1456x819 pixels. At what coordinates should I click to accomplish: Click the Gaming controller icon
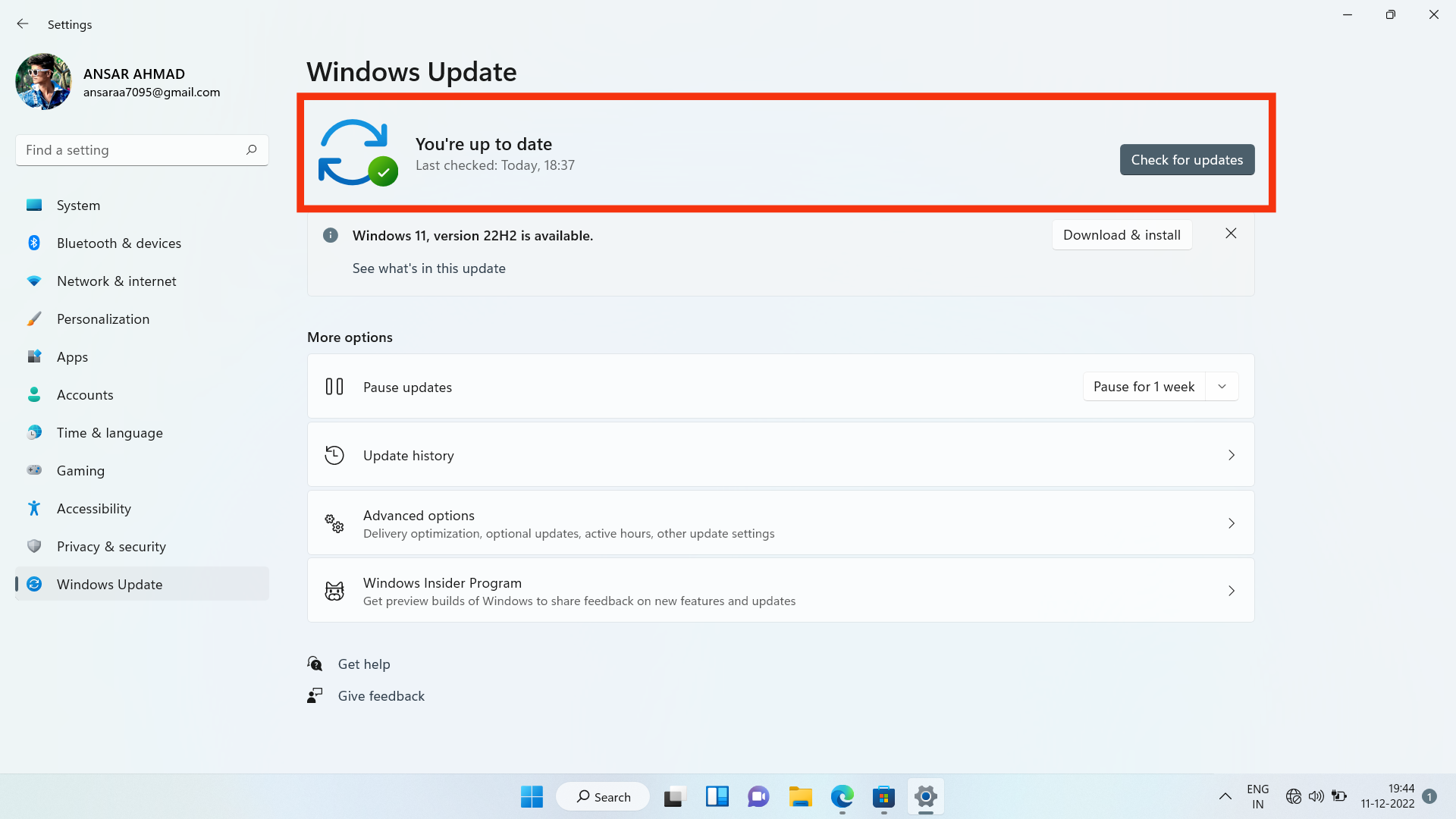click(x=34, y=470)
